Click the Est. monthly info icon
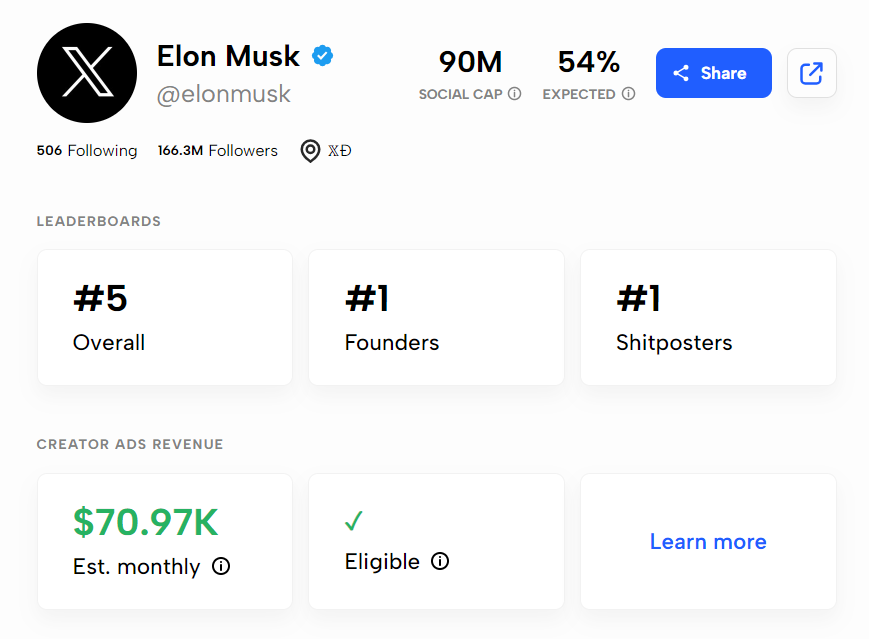The width and height of the screenshot is (869, 639). (221, 567)
